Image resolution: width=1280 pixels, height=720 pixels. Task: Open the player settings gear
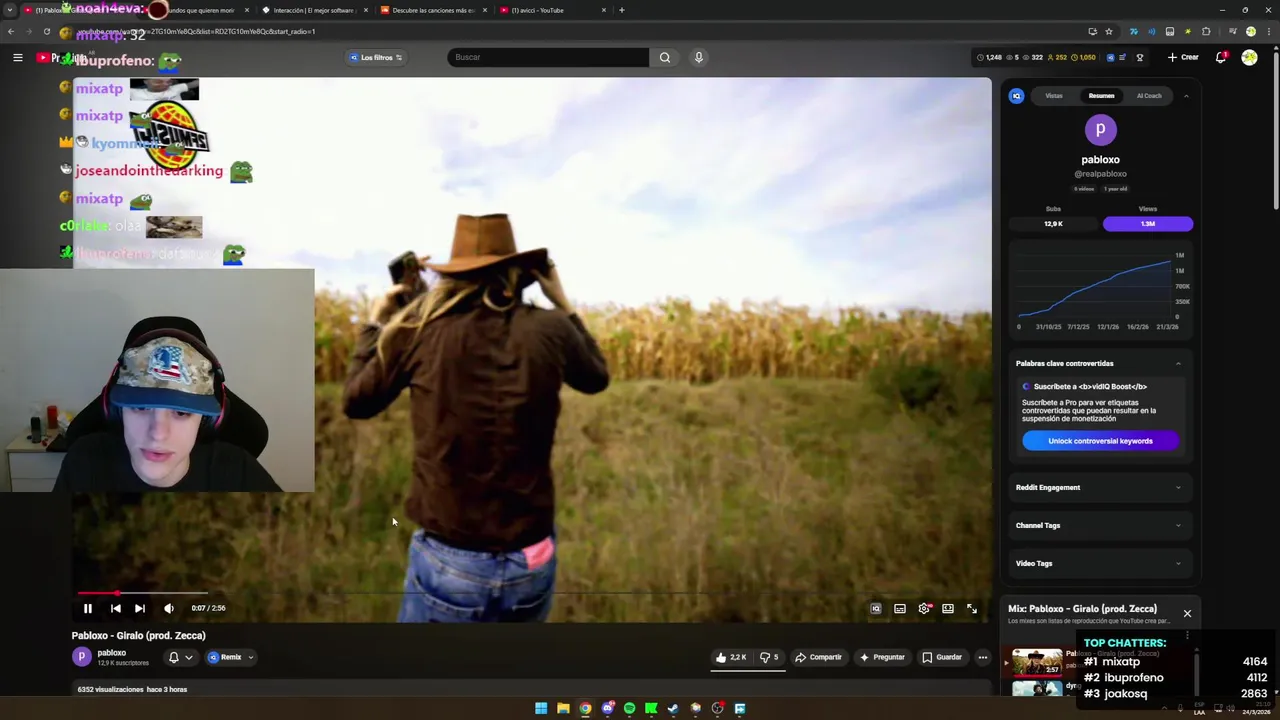[924, 608]
